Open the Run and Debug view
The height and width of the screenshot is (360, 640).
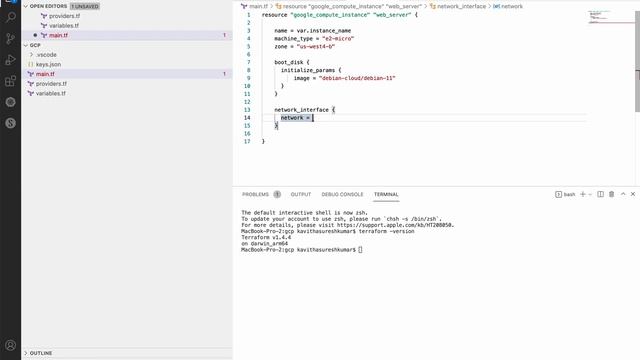click(11, 60)
